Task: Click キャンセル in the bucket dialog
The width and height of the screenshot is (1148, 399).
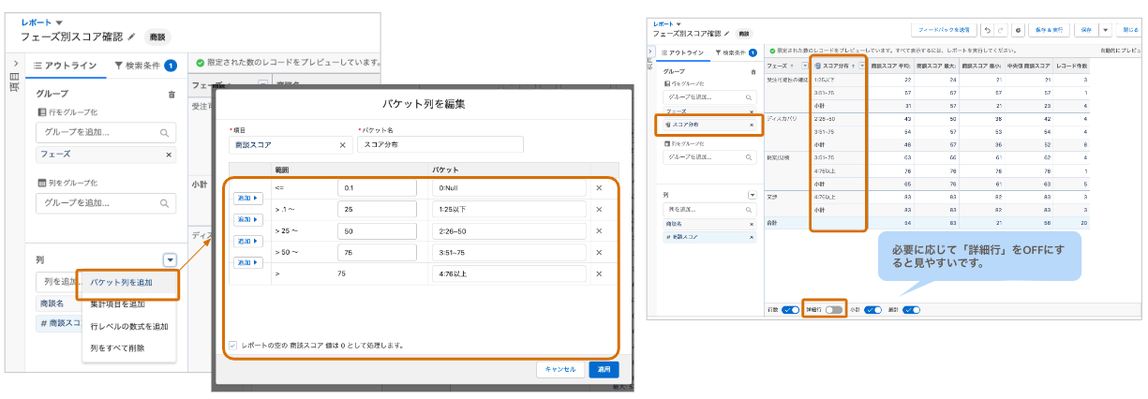Action: [560, 370]
